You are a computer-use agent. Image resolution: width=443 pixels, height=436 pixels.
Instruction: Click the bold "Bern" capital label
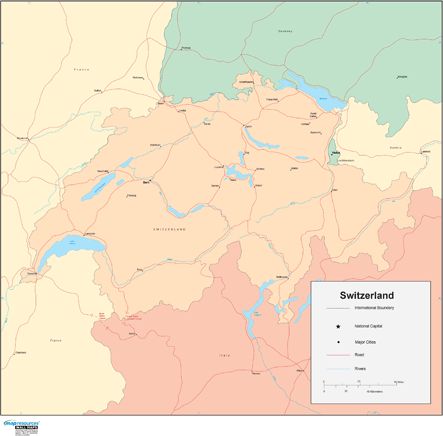146,182
